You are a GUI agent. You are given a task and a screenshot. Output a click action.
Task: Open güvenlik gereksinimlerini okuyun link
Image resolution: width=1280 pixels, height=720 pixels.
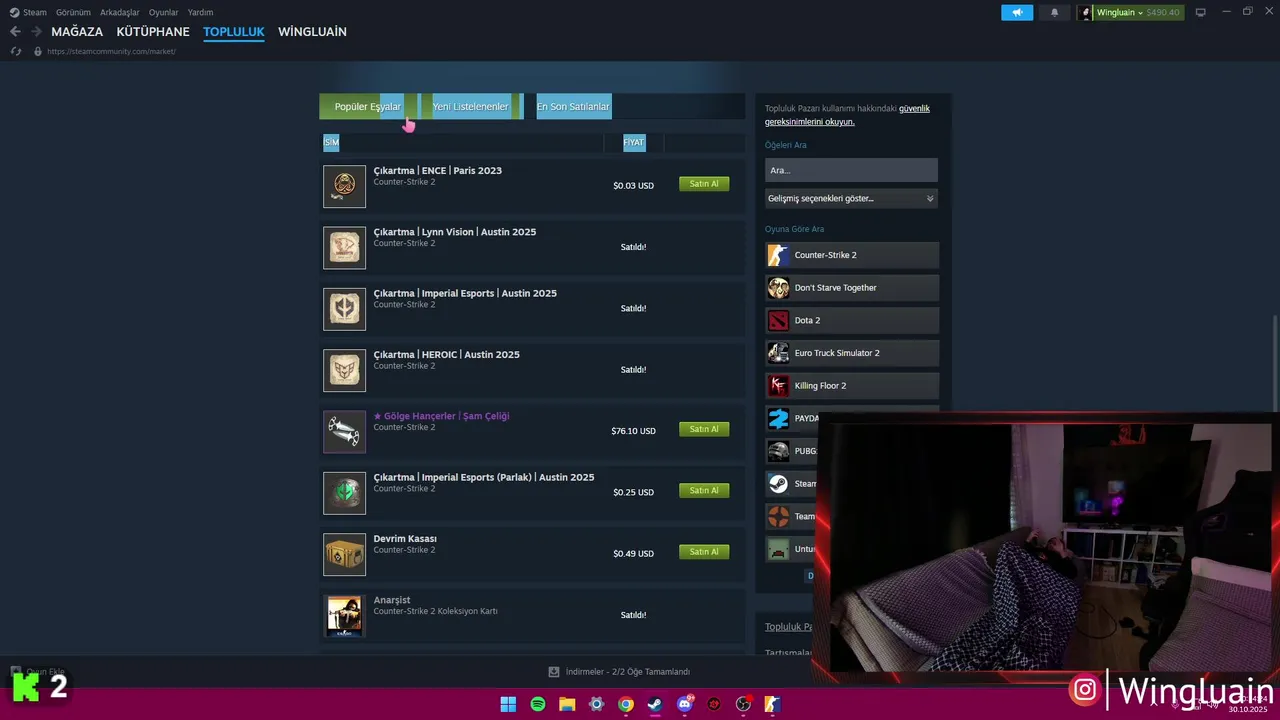pyautogui.click(x=847, y=115)
